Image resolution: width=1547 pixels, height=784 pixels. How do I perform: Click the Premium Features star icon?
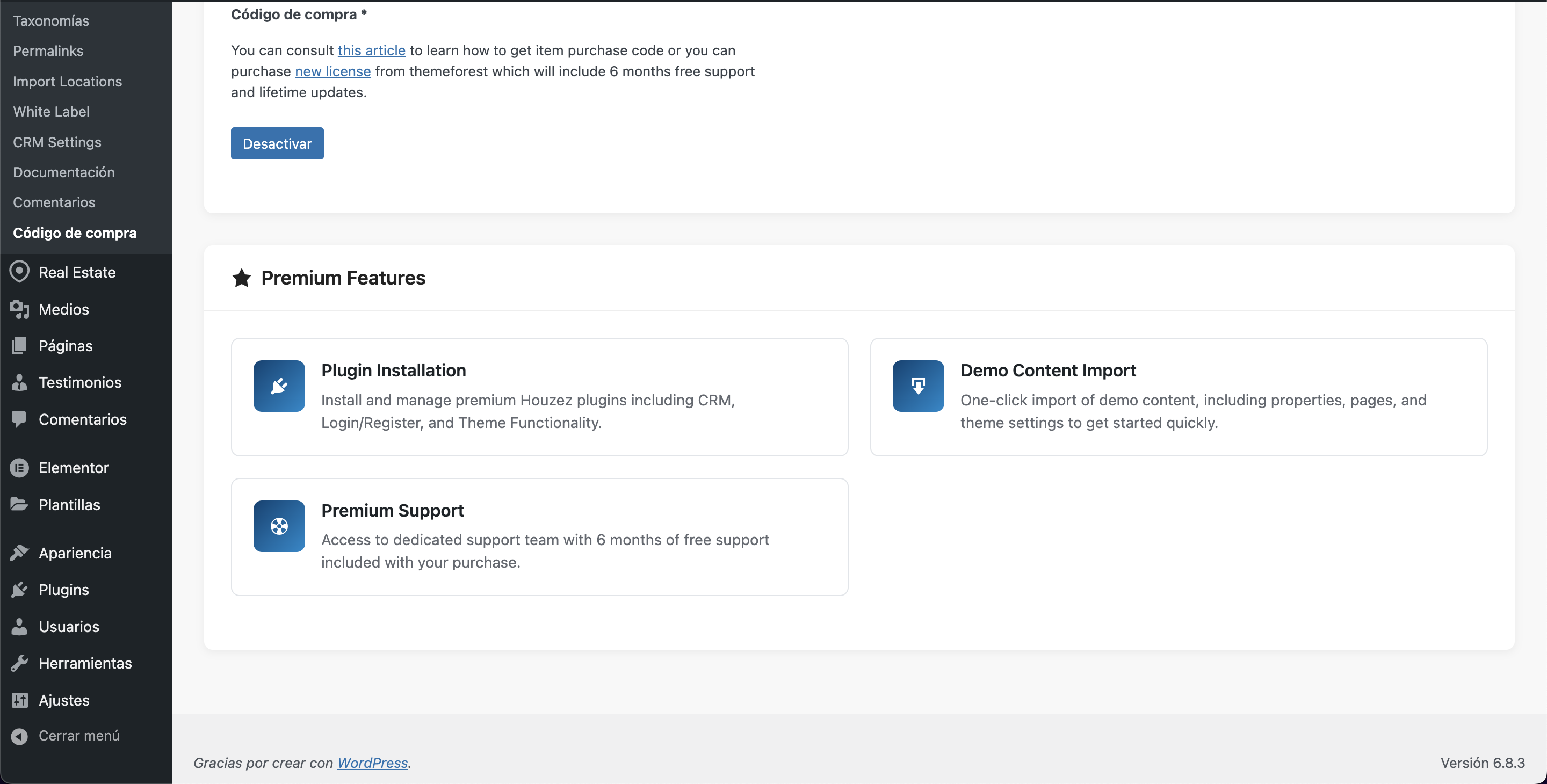pyautogui.click(x=241, y=278)
